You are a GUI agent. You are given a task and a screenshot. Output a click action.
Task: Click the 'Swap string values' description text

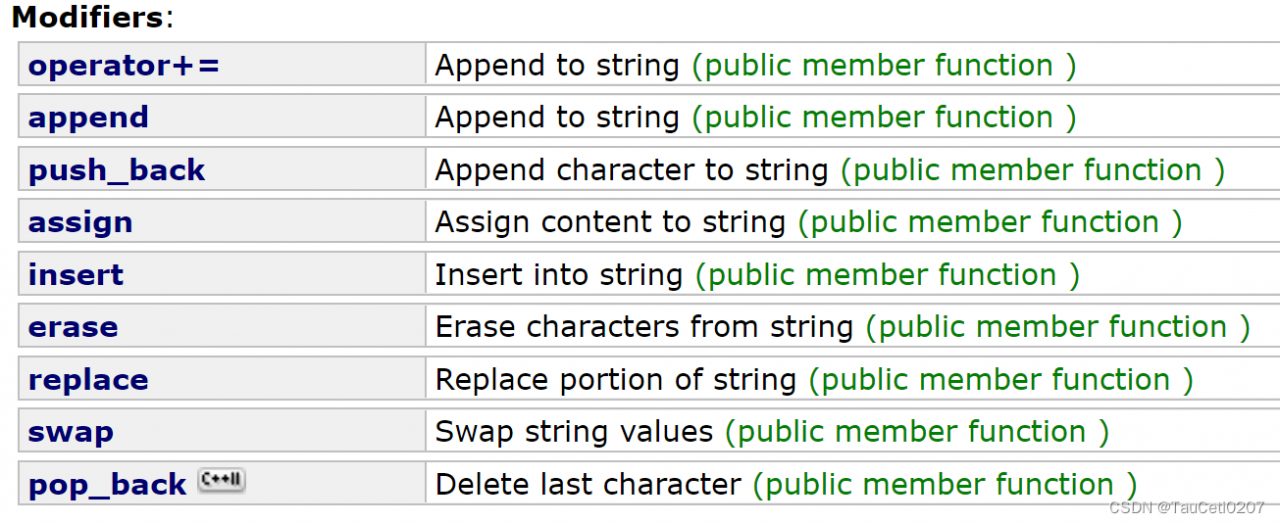point(574,432)
